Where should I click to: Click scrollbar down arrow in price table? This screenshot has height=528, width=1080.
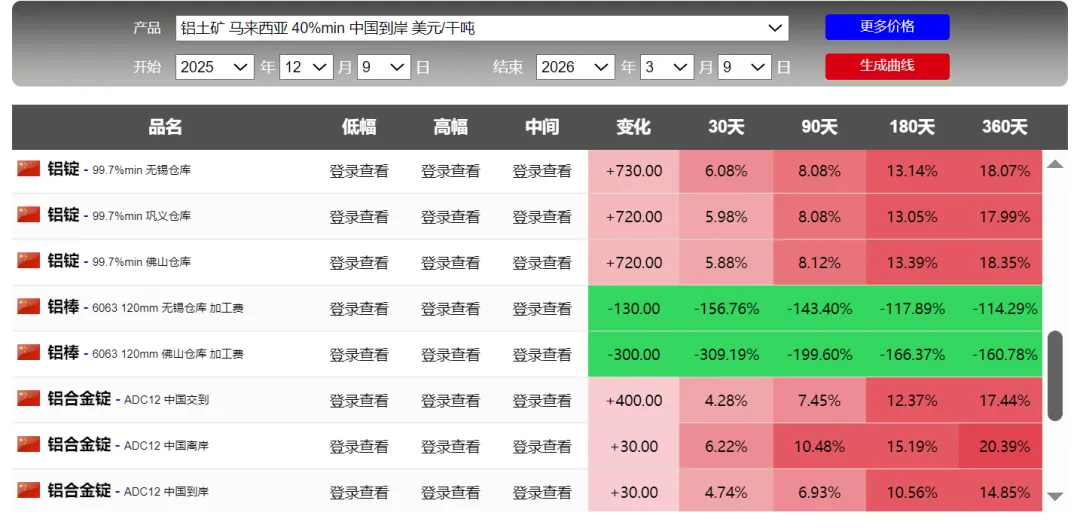coord(1055,496)
